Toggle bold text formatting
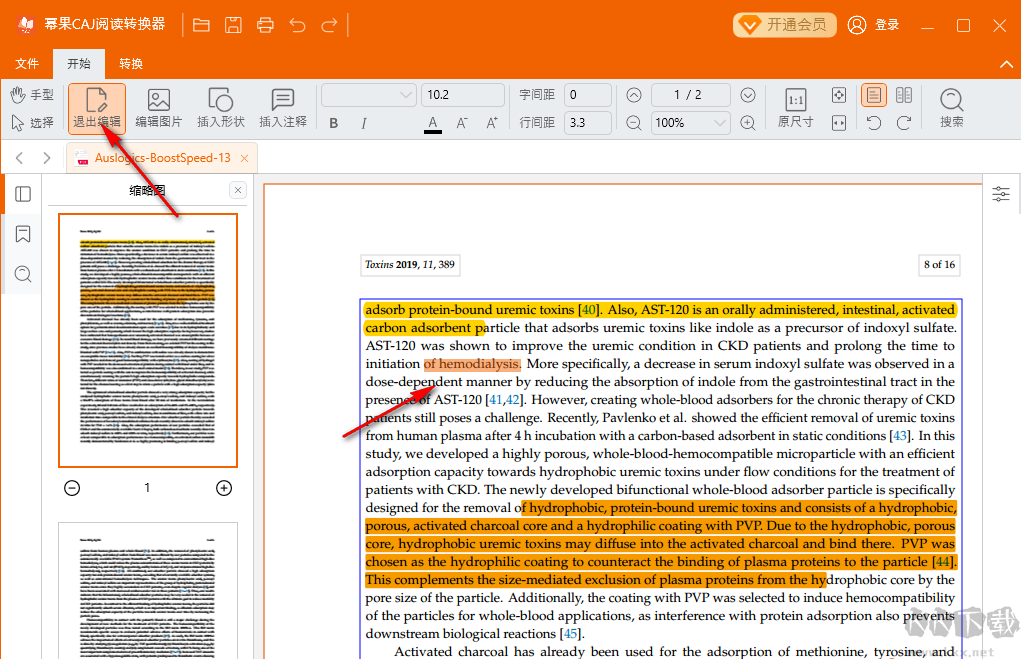This screenshot has width=1021, height=659. point(334,123)
